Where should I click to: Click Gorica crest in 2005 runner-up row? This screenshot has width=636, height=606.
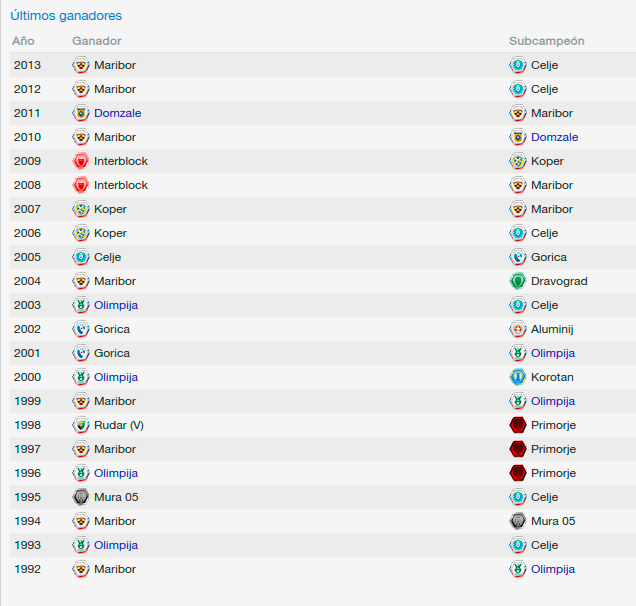[518, 257]
